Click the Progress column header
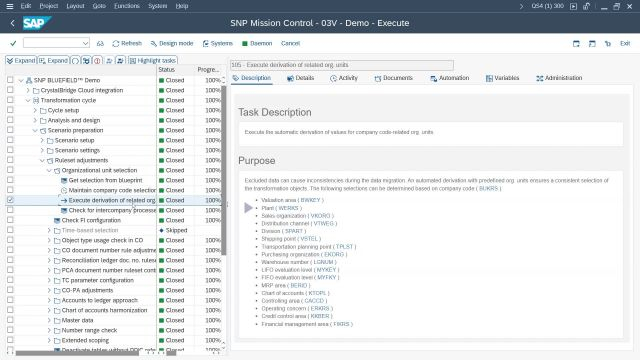 (208, 70)
